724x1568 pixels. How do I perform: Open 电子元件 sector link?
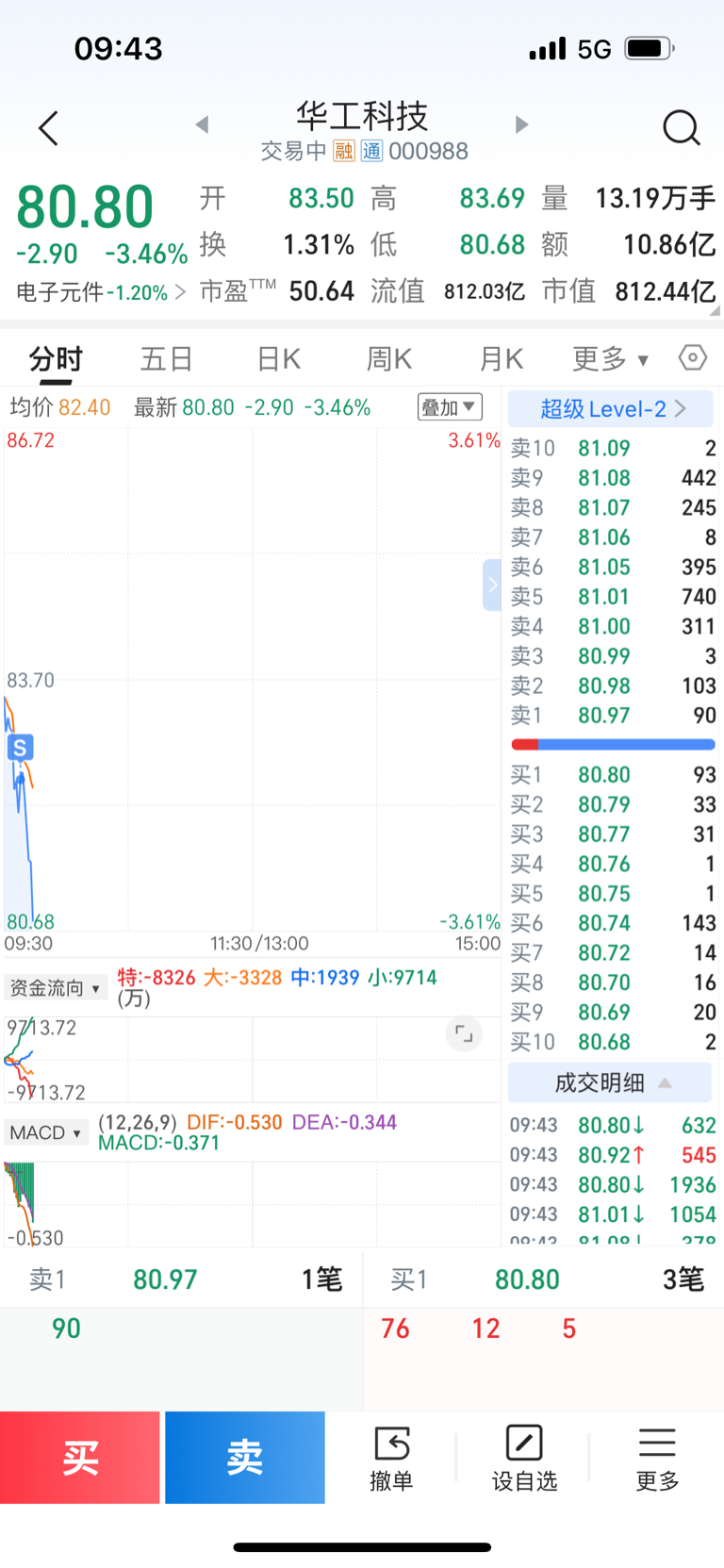coord(101,292)
